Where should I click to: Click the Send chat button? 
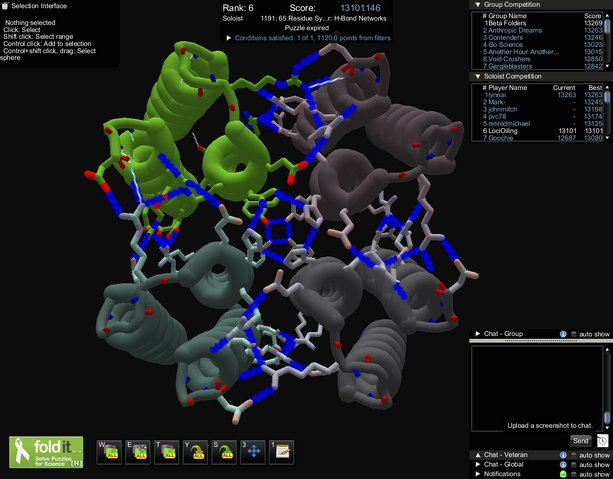pyautogui.click(x=581, y=441)
